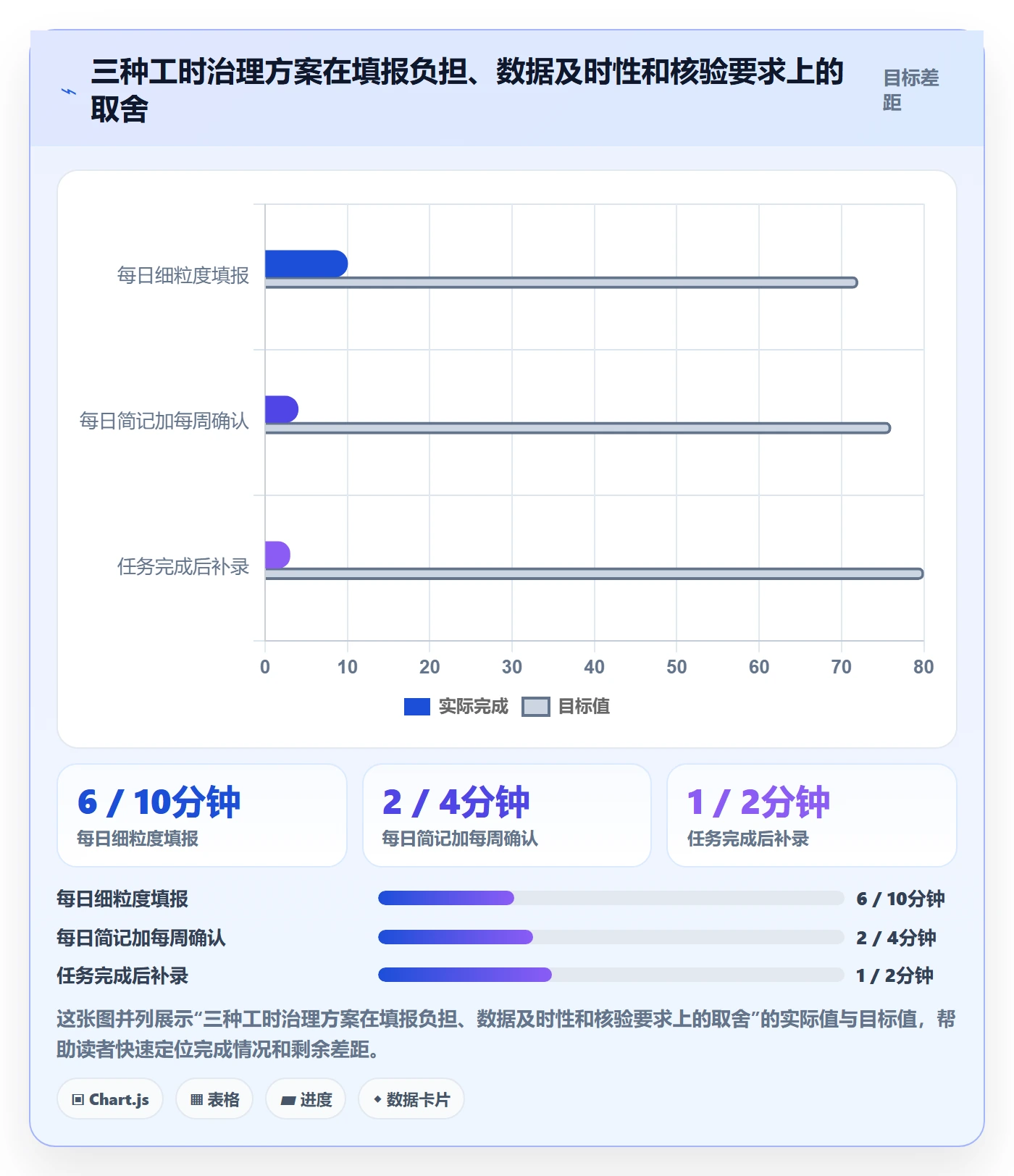The width and height of the screenshot is (1014, 1176).
Task: Click the gray target bar for 每日细粒度填报
Action: click(561, 282)
